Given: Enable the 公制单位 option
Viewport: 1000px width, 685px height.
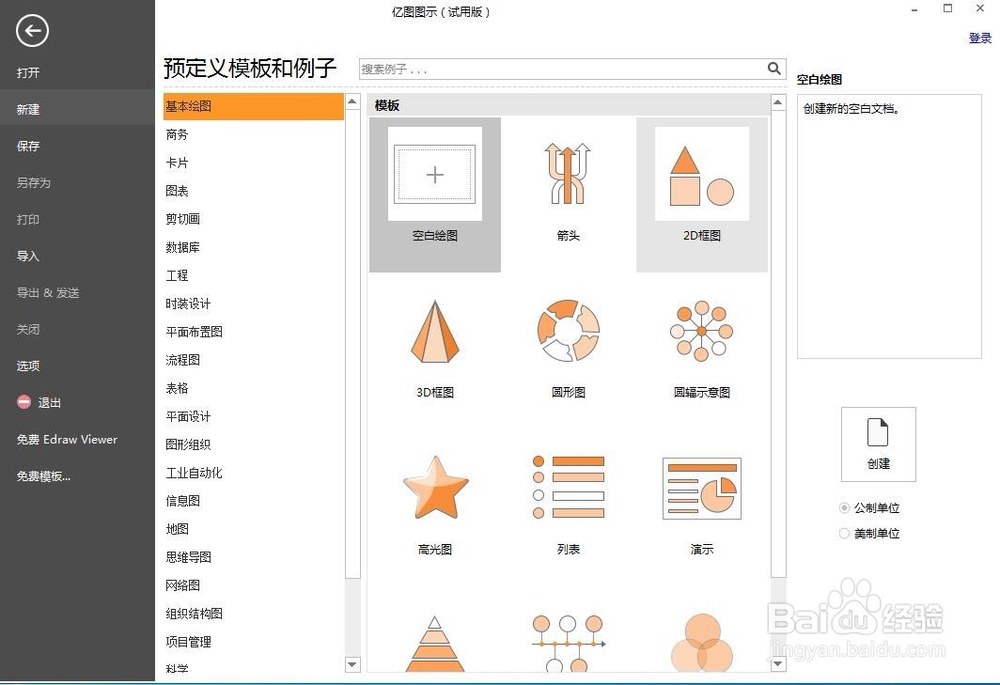Looking at the screenshot, I should 844,507.
